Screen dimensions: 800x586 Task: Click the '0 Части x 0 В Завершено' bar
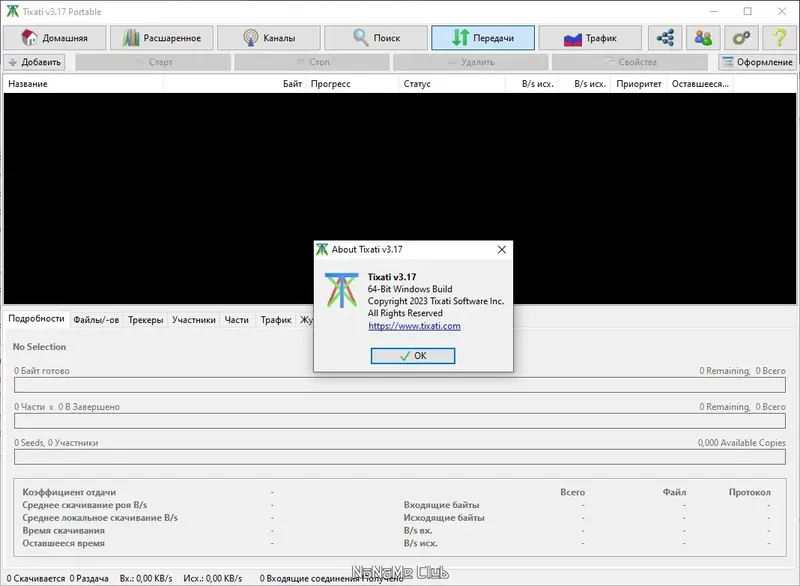[399, 421]
